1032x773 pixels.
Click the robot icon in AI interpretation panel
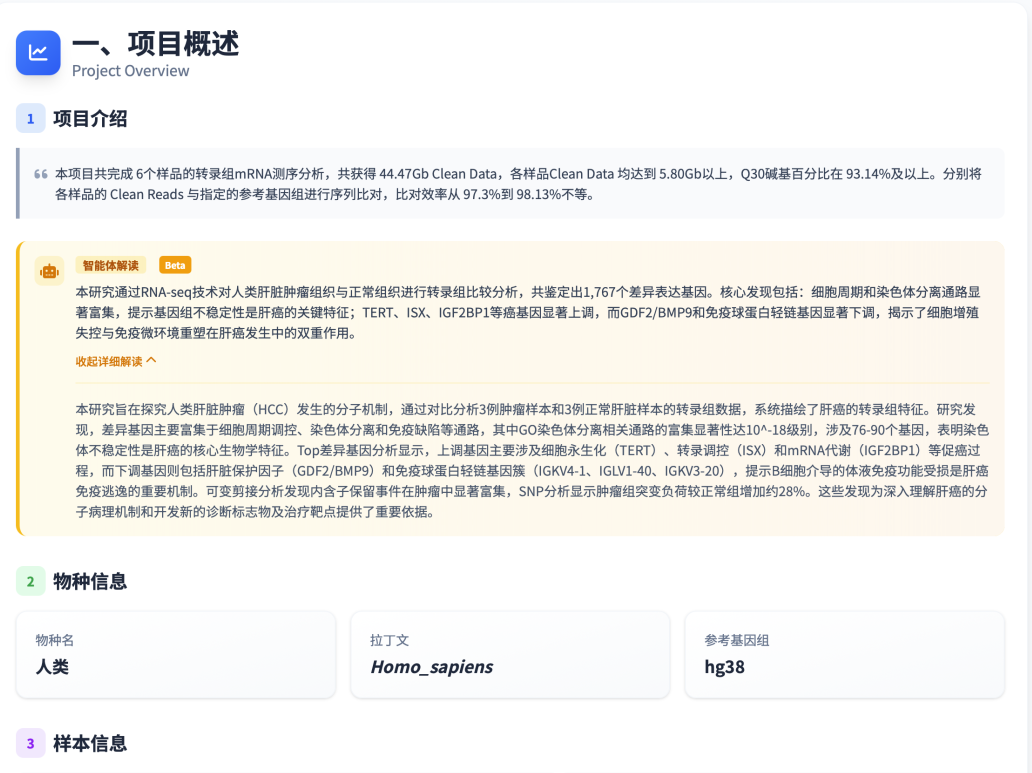(x=49, y=271)
